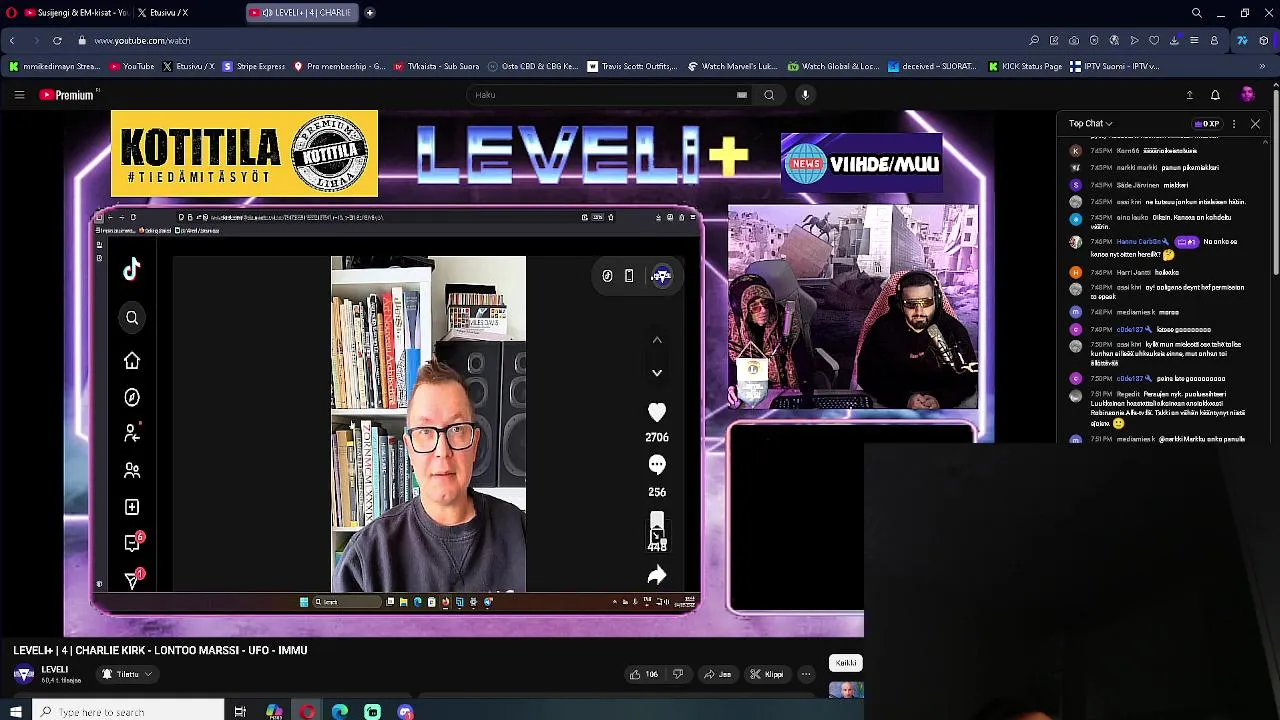Open the recommended video thumbnail below Kaikki
The image size is (1280, 720).
coord(846,690)
